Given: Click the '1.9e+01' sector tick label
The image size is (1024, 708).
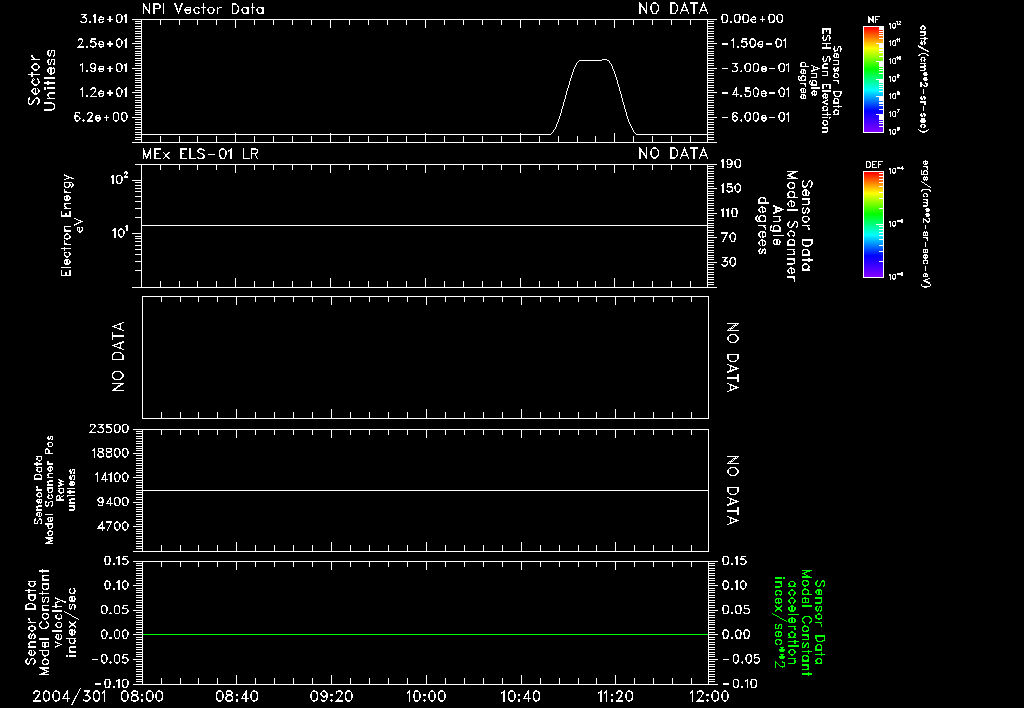Looking at the screenshot, I should tap(103, 68).
